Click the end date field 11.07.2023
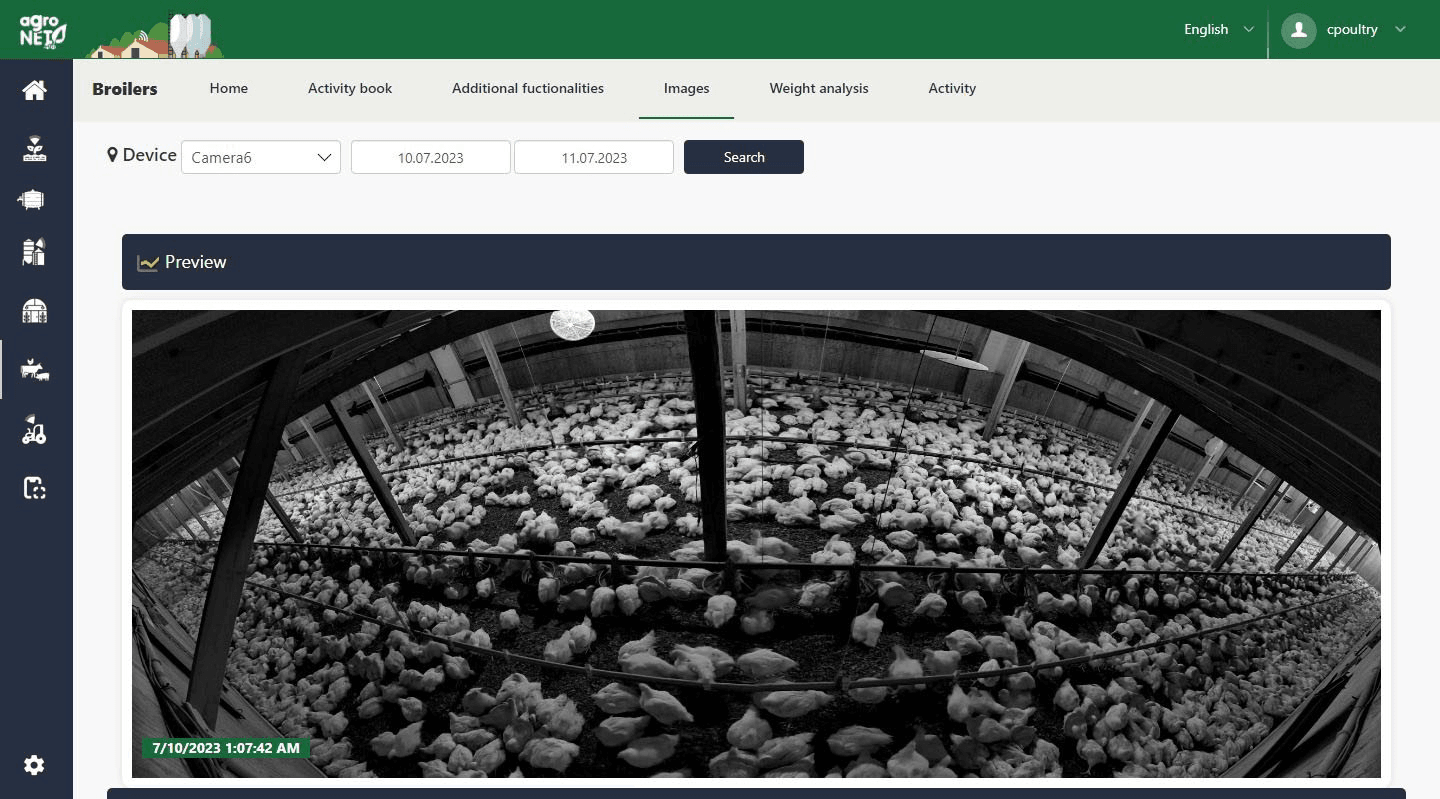The image size is (1440, 799). (x=594, y=157)
